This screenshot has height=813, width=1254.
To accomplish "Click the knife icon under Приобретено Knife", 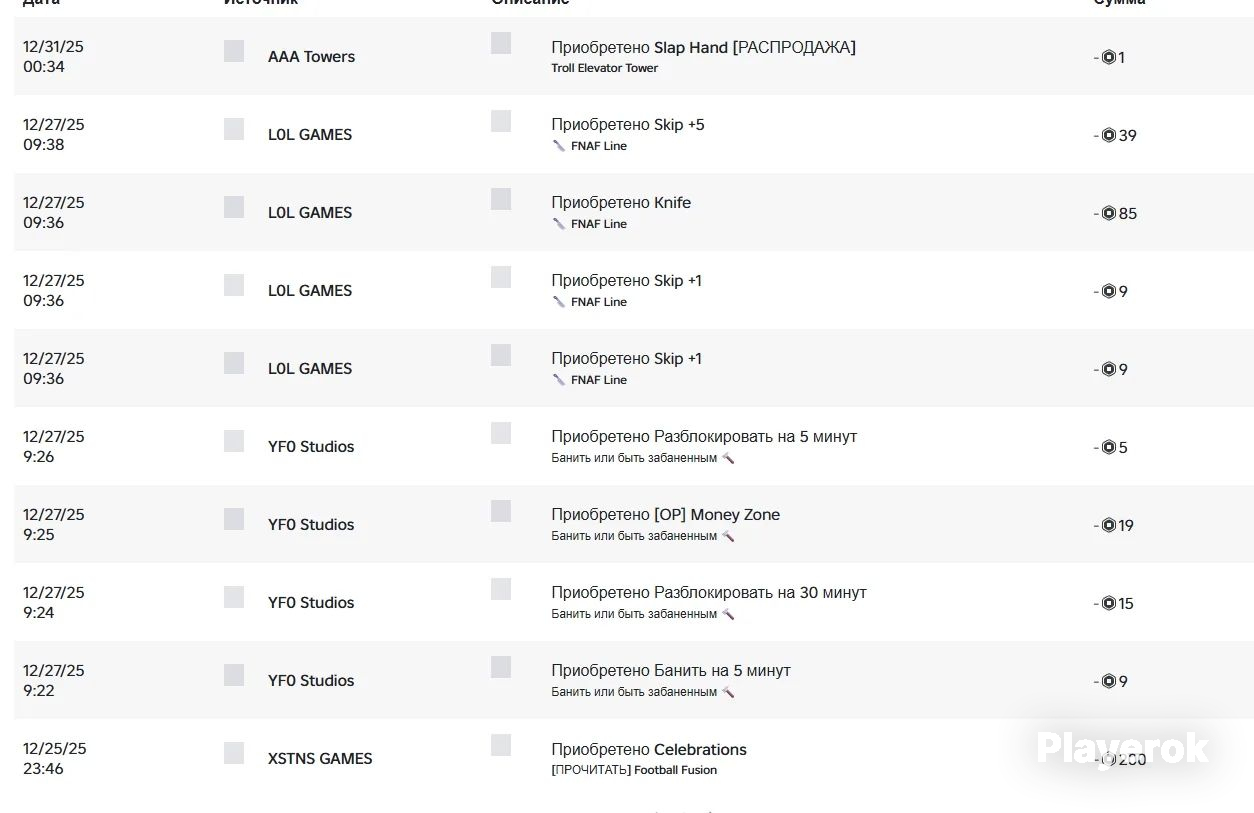I will tap(559, 224).
